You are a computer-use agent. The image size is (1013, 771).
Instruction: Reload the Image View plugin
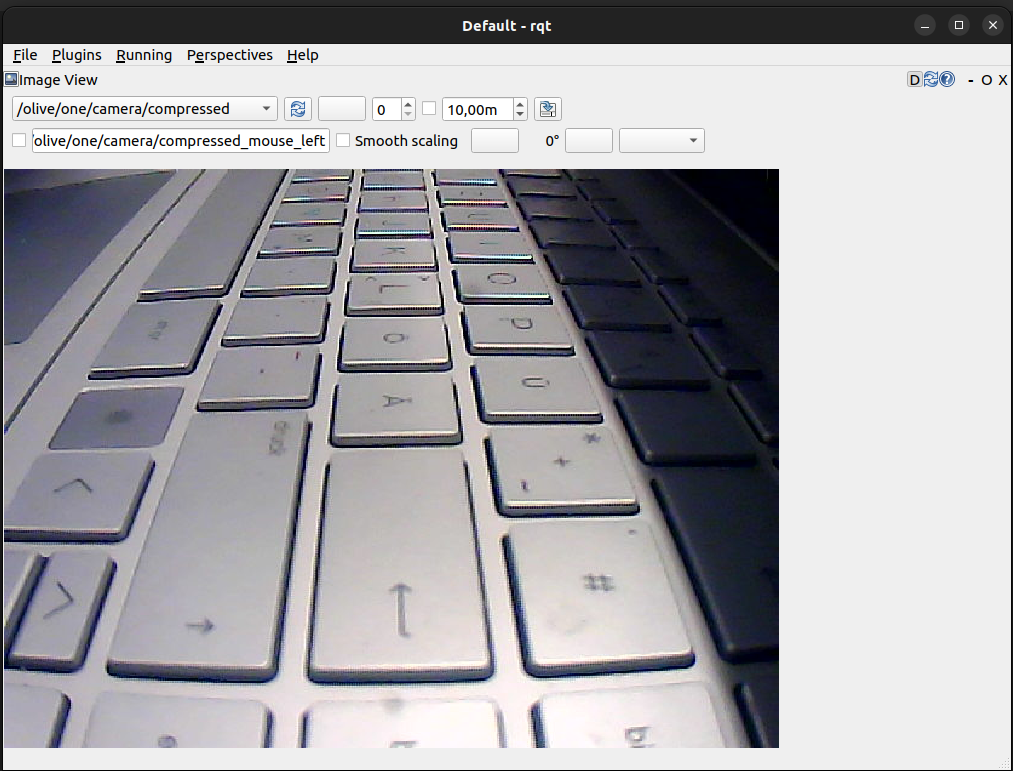(x=930, y=80)
